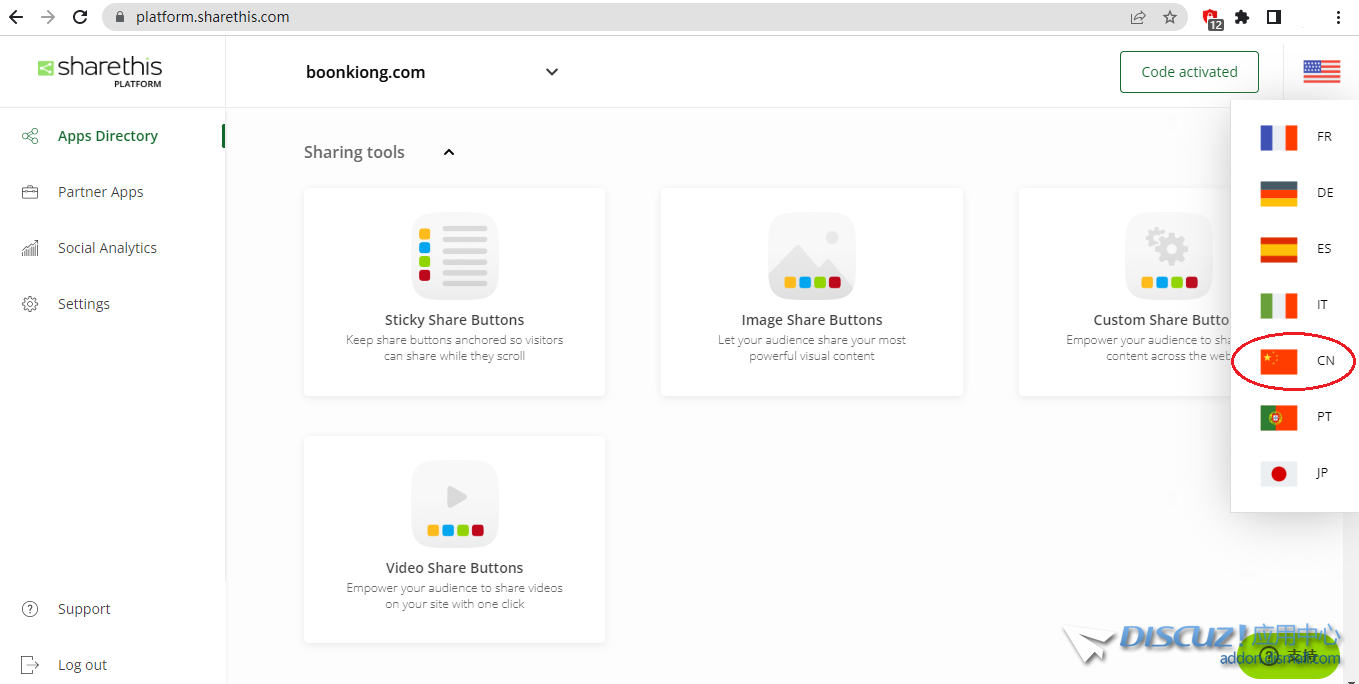Select the Japan flag icon

(1279, 473)
